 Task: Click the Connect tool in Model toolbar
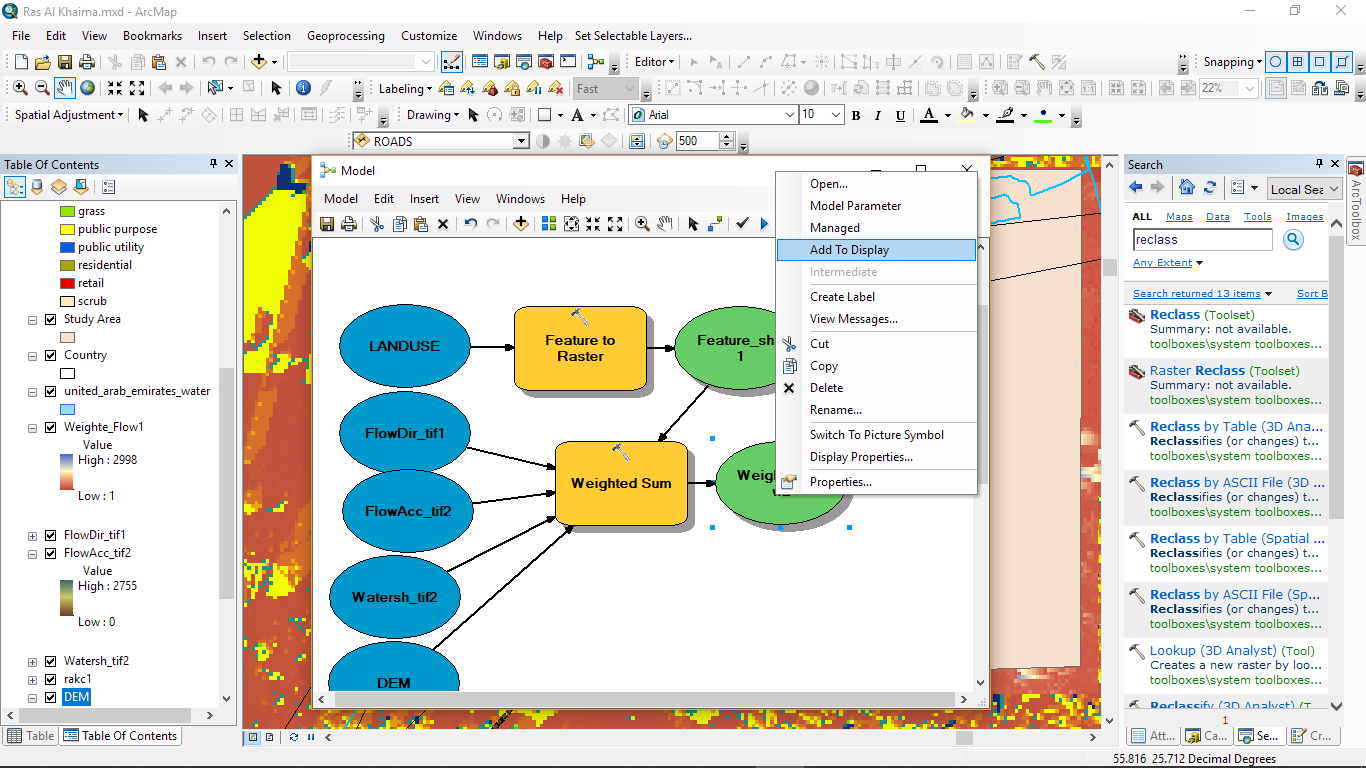tap(715, 224)
